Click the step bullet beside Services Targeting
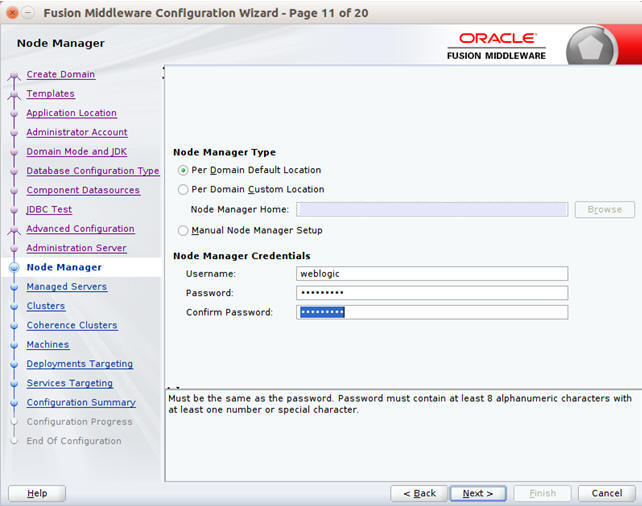The image size is (642, 506). click(14, 384)
